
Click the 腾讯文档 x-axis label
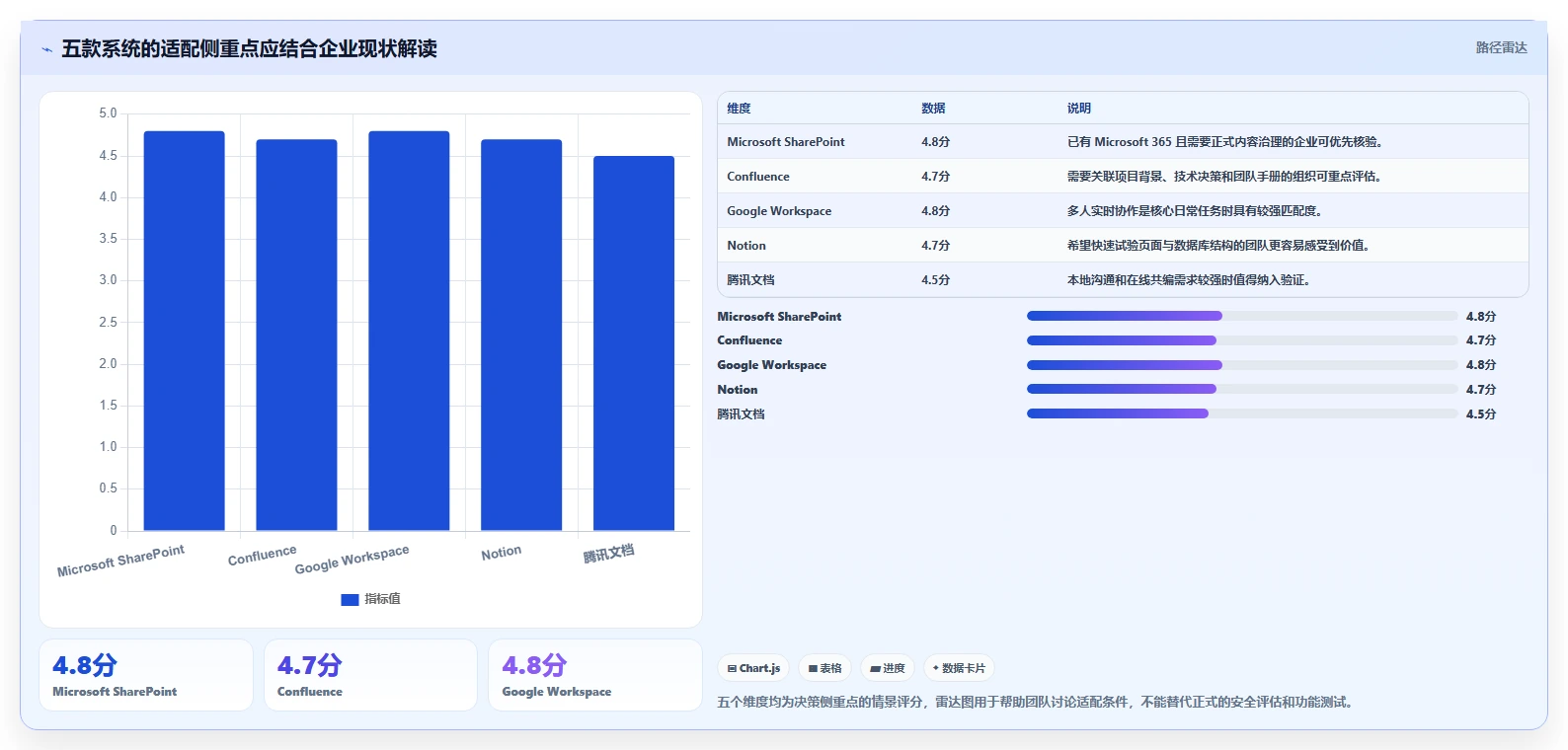click(609, 554)
